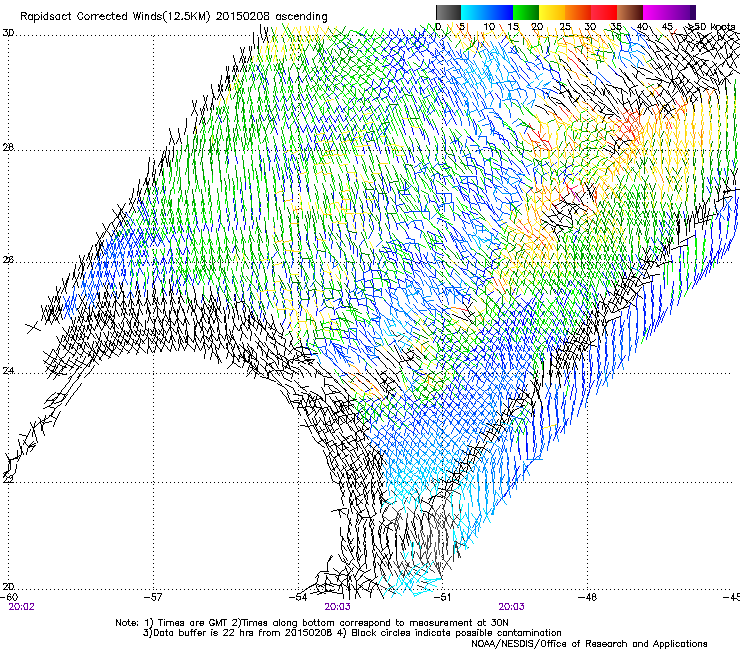Select the dark purple 45-50 knot color segment
Screen dimensions: 740x650
click(682, 12)
